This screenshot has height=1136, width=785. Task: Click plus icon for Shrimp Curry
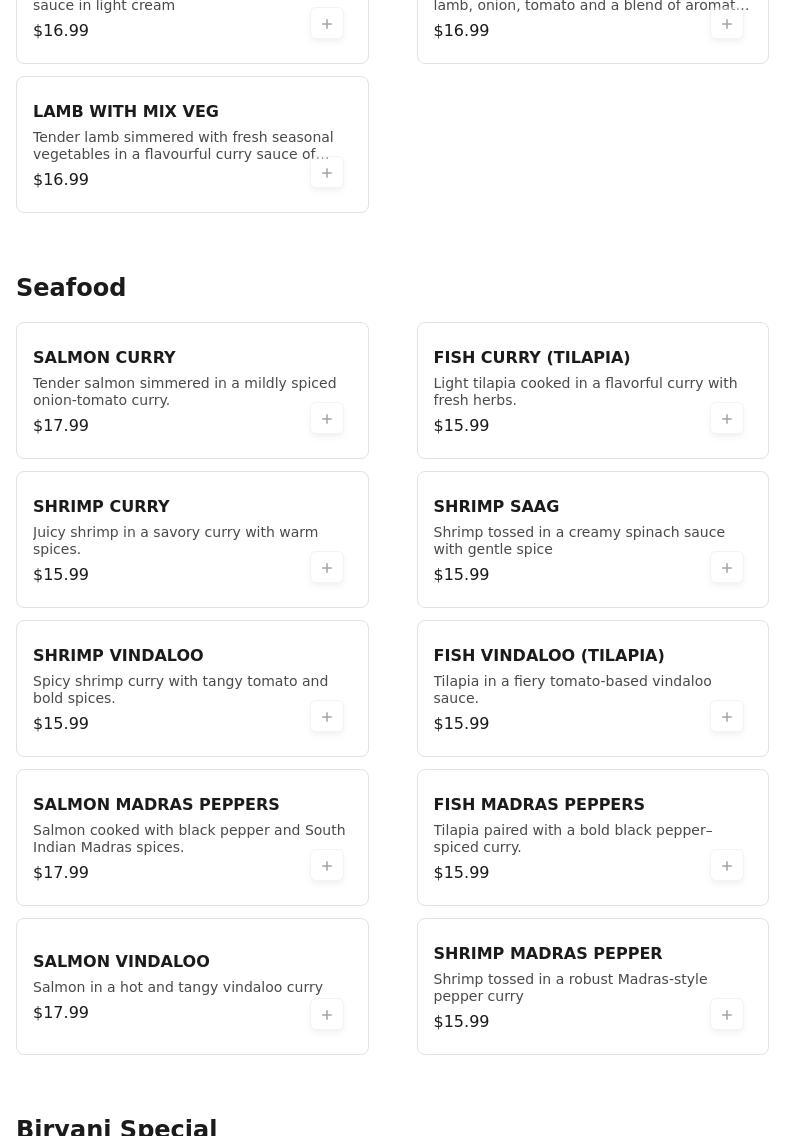pos(327,568)
